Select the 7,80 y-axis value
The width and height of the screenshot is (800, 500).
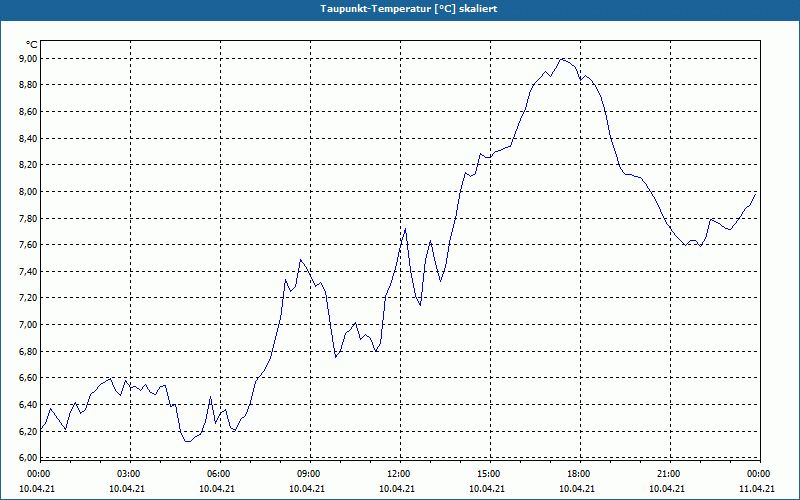click(29, 218)
